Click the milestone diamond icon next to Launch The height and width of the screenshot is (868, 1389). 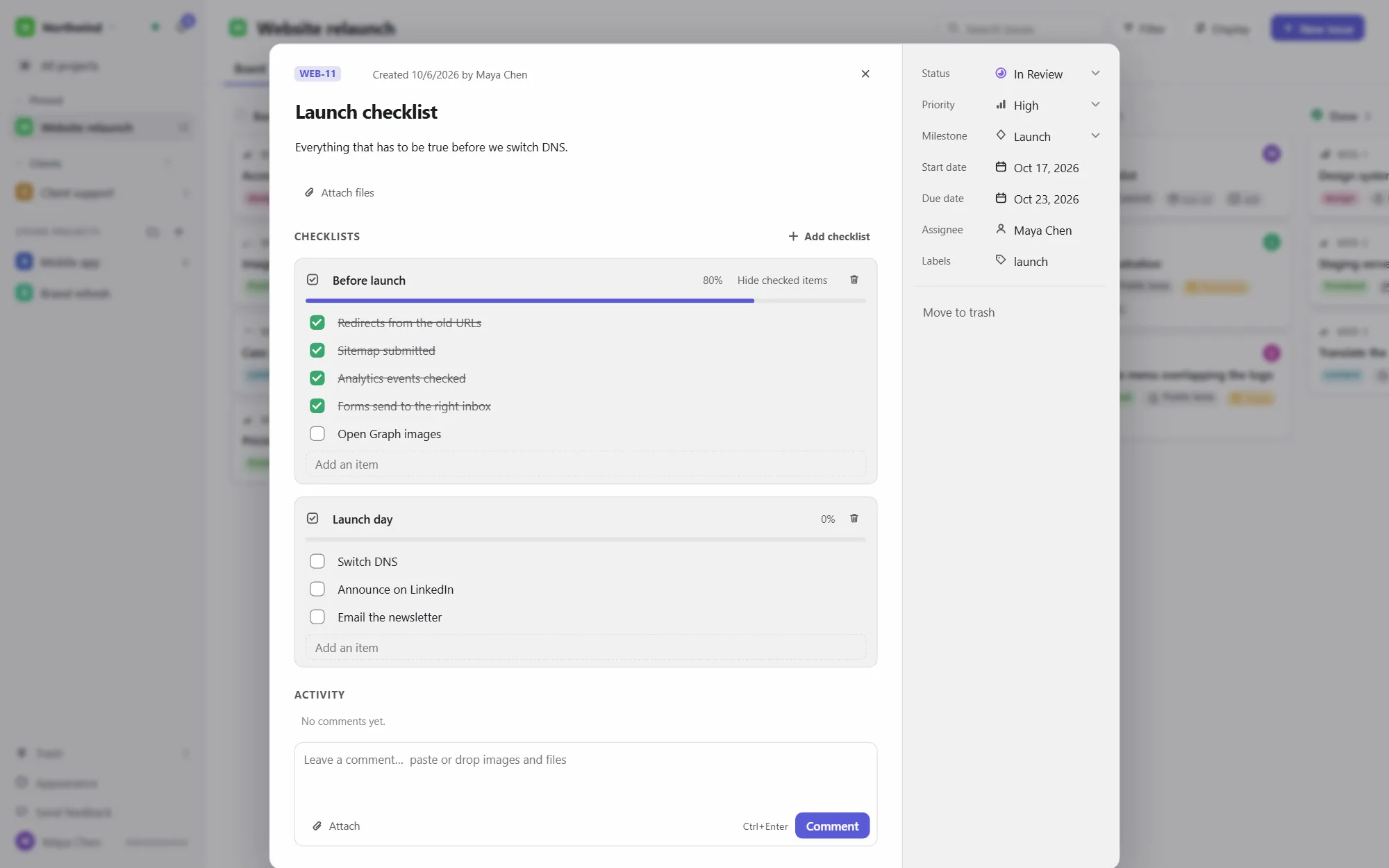tap(1001, 135)
